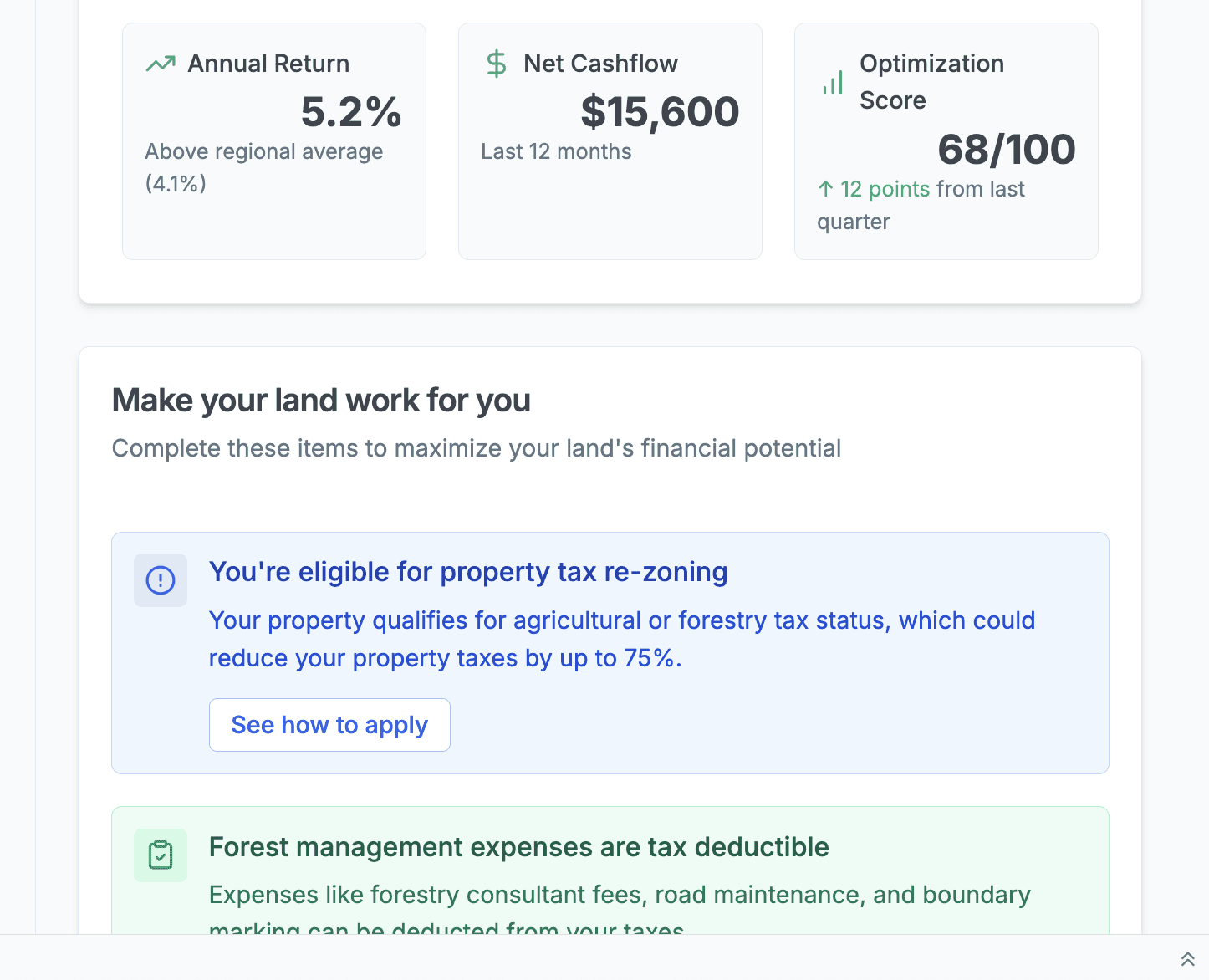Screen dimensions: 1209x980
Task: Click the Make your land work for you heading
Action: pyautogui.click(x=321, y=401)
